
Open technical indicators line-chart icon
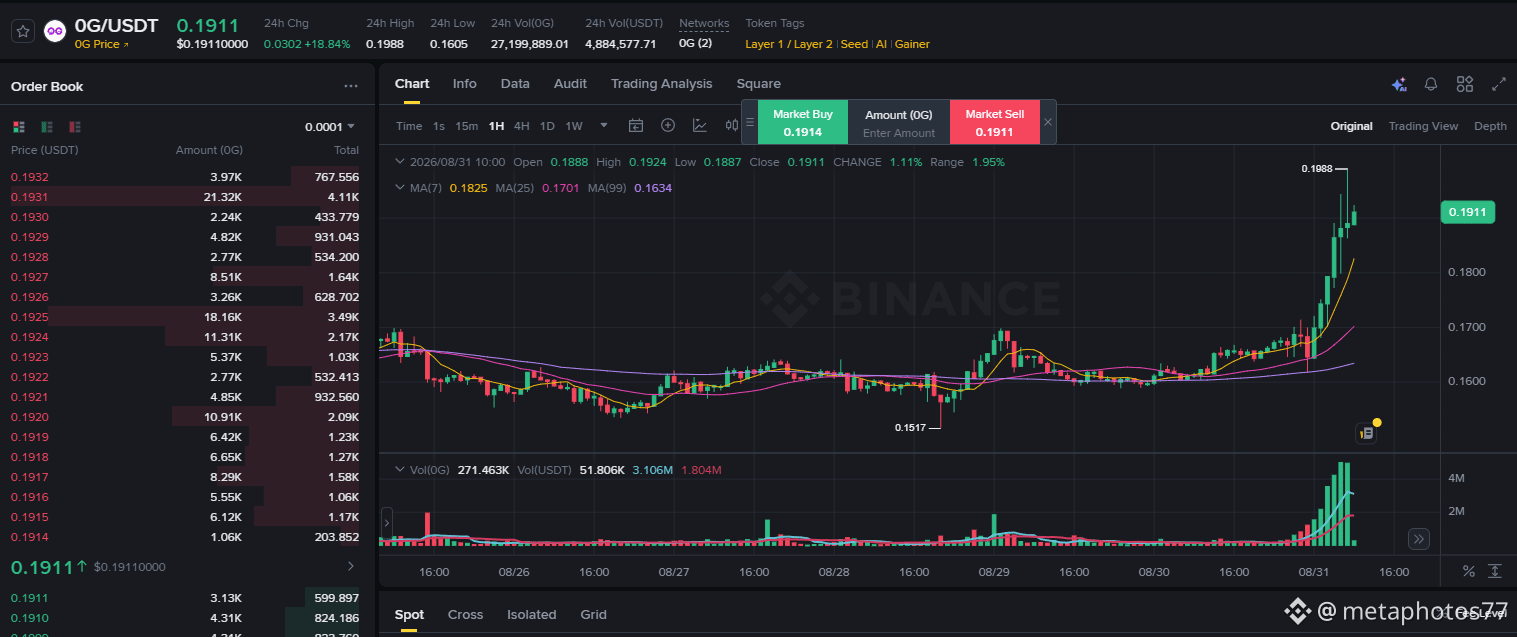[x=700, y=126]
